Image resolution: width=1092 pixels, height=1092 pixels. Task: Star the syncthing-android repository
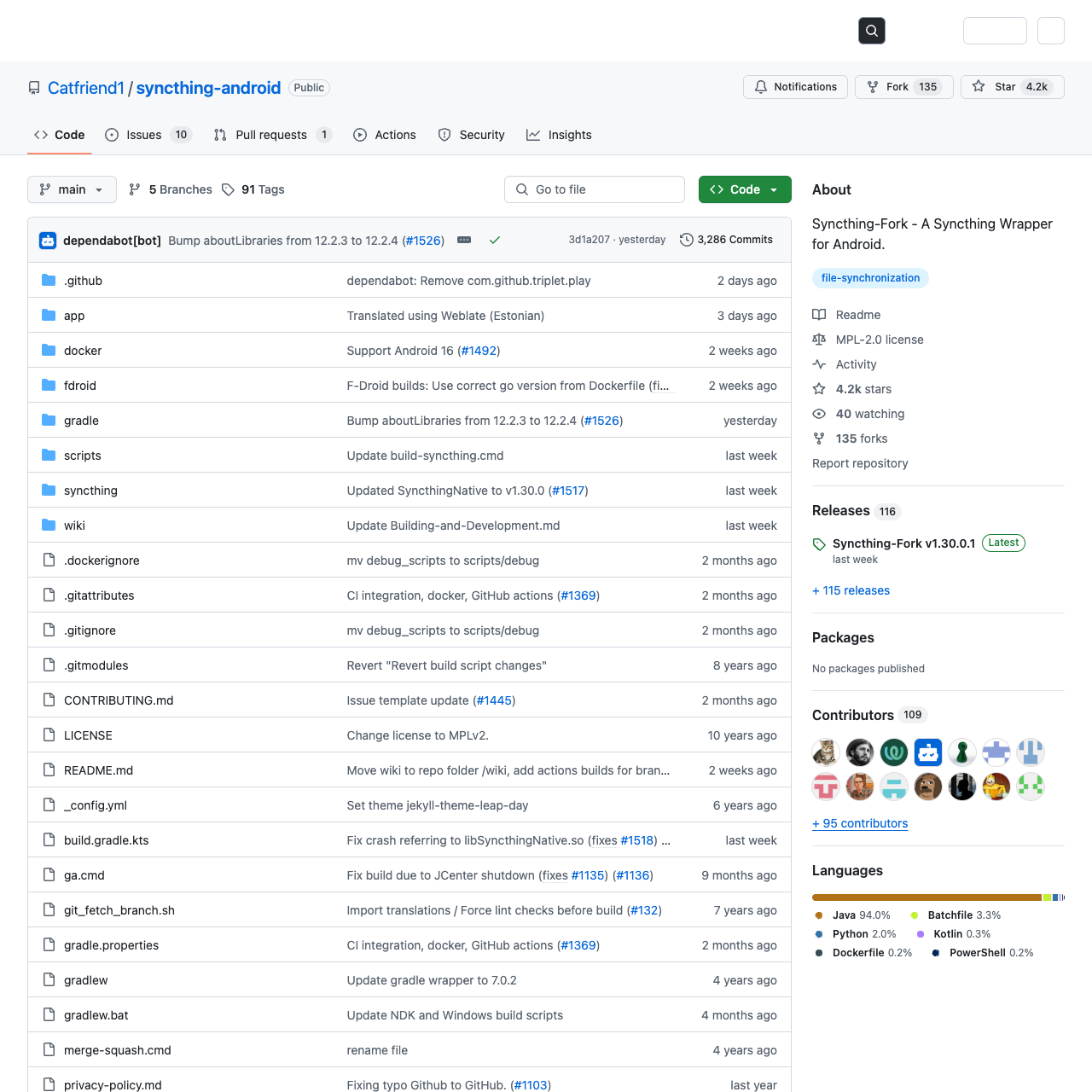point(1013,87)
